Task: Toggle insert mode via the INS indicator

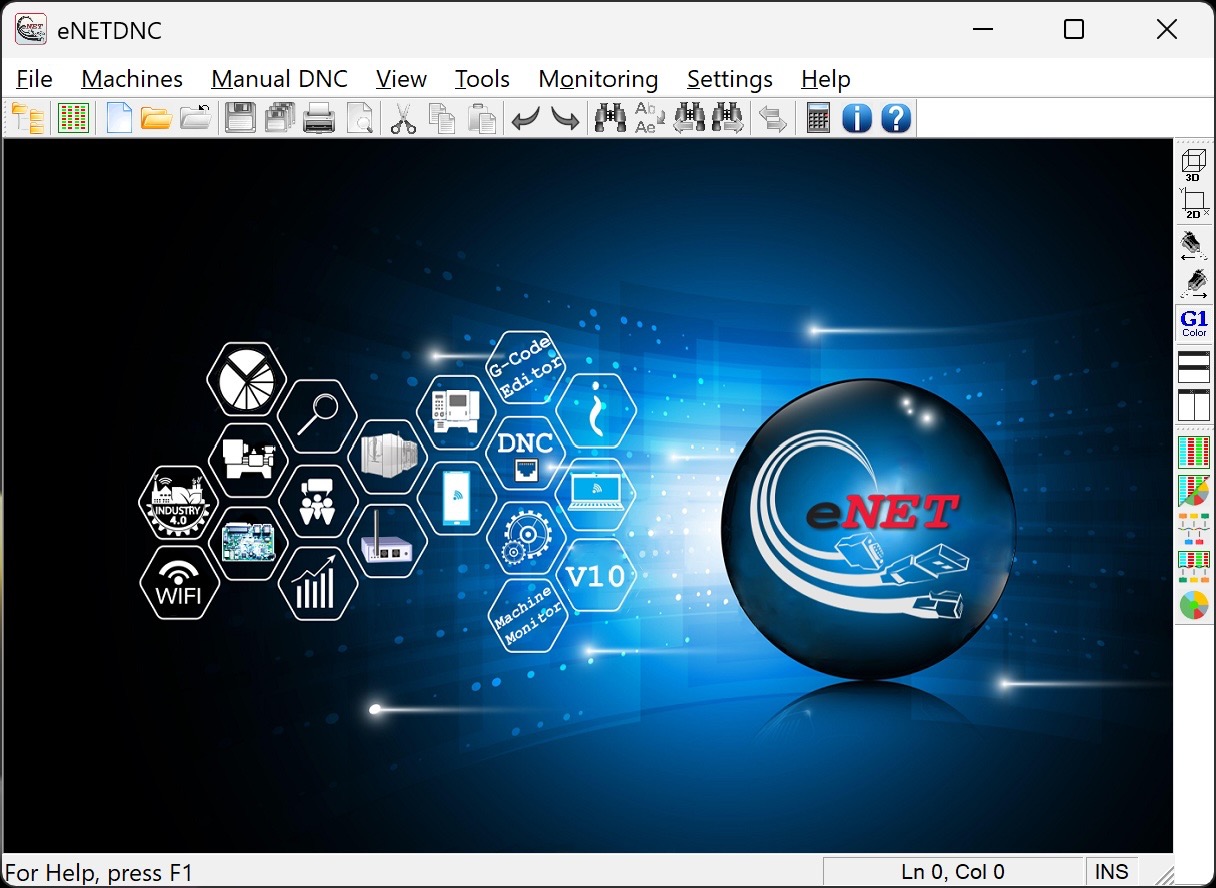Action: tap(1111, 871)
